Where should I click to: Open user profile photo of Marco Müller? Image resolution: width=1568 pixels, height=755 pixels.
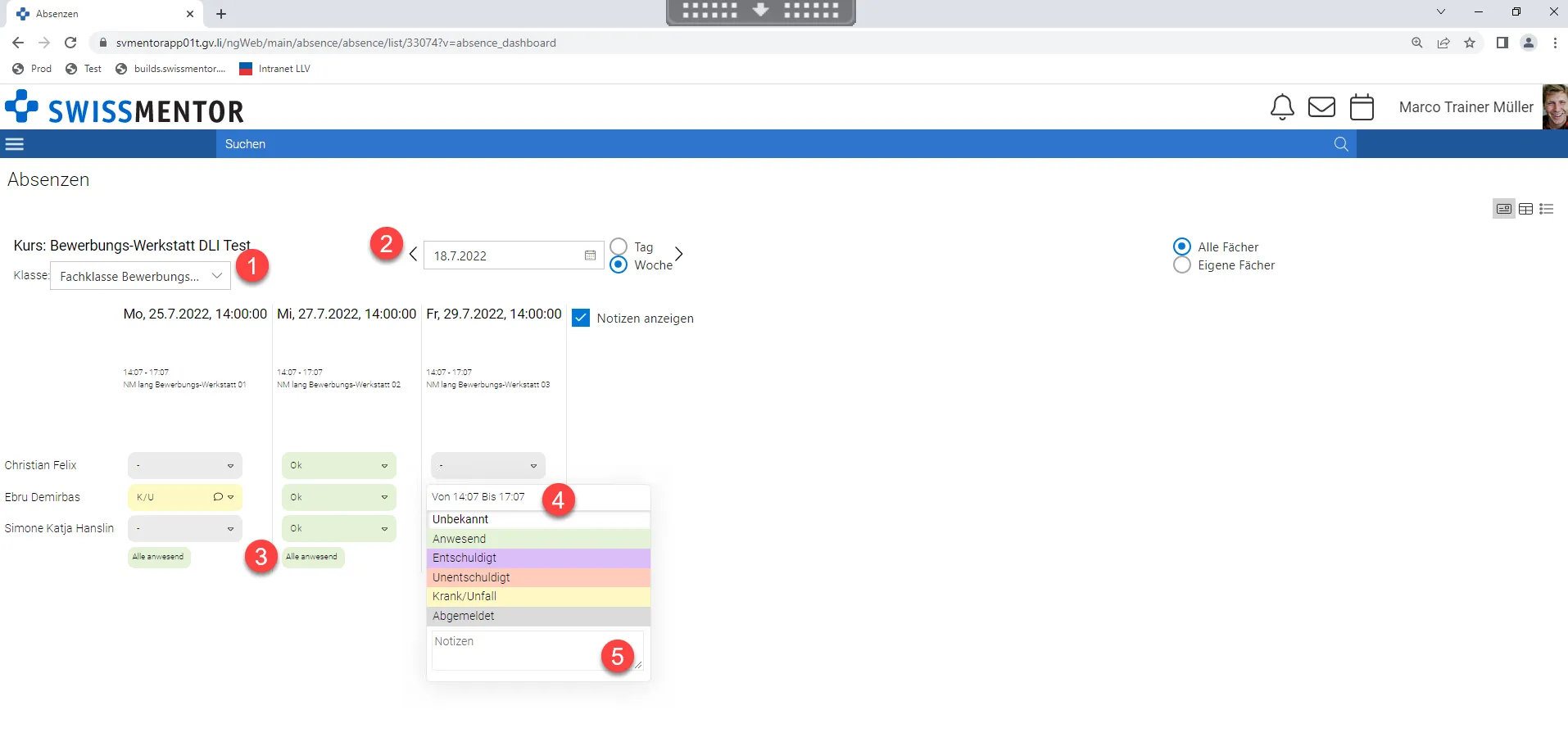tap(1555, 106)
